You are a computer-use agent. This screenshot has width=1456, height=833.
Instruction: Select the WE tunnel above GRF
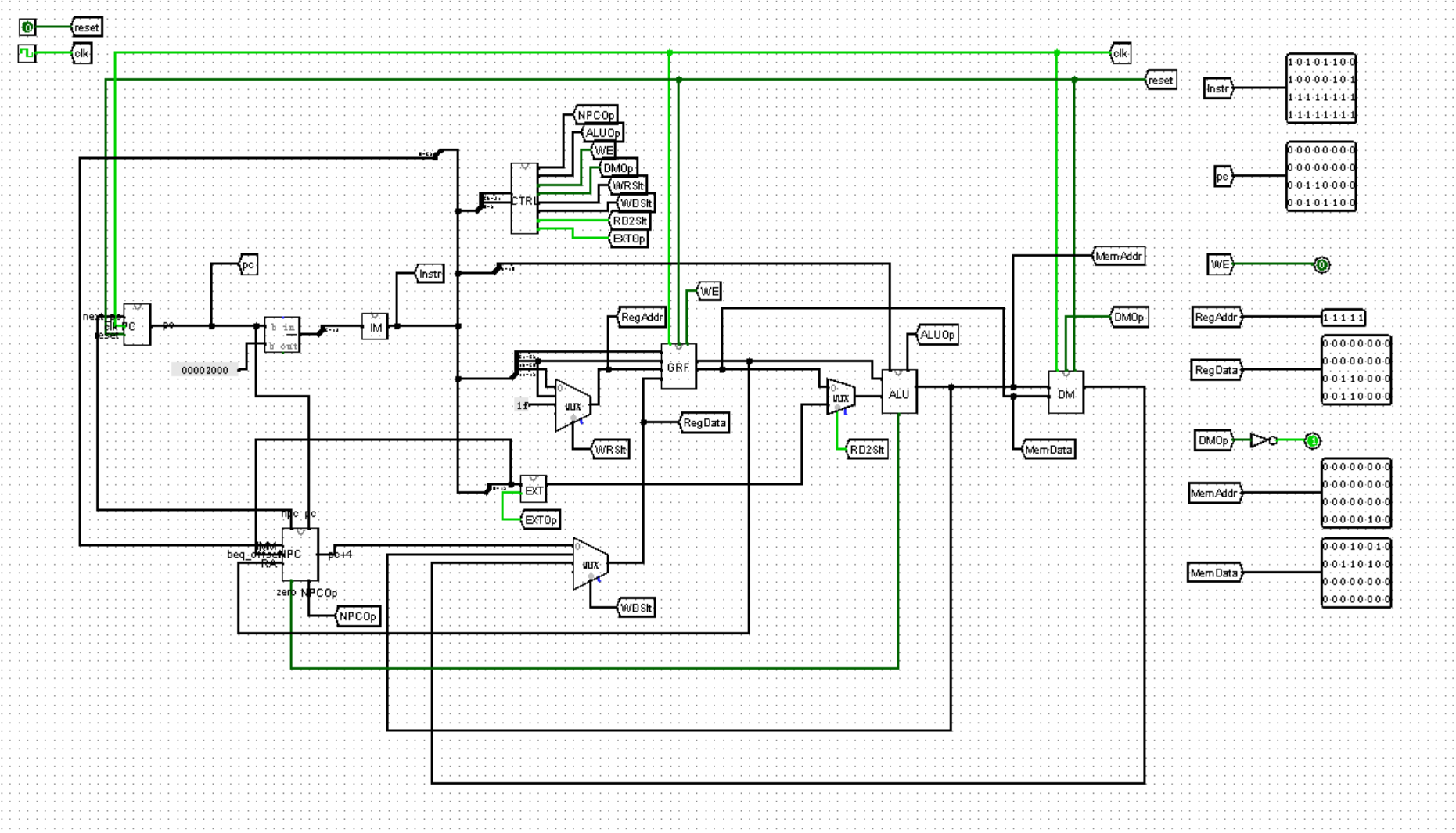(709, 291)
